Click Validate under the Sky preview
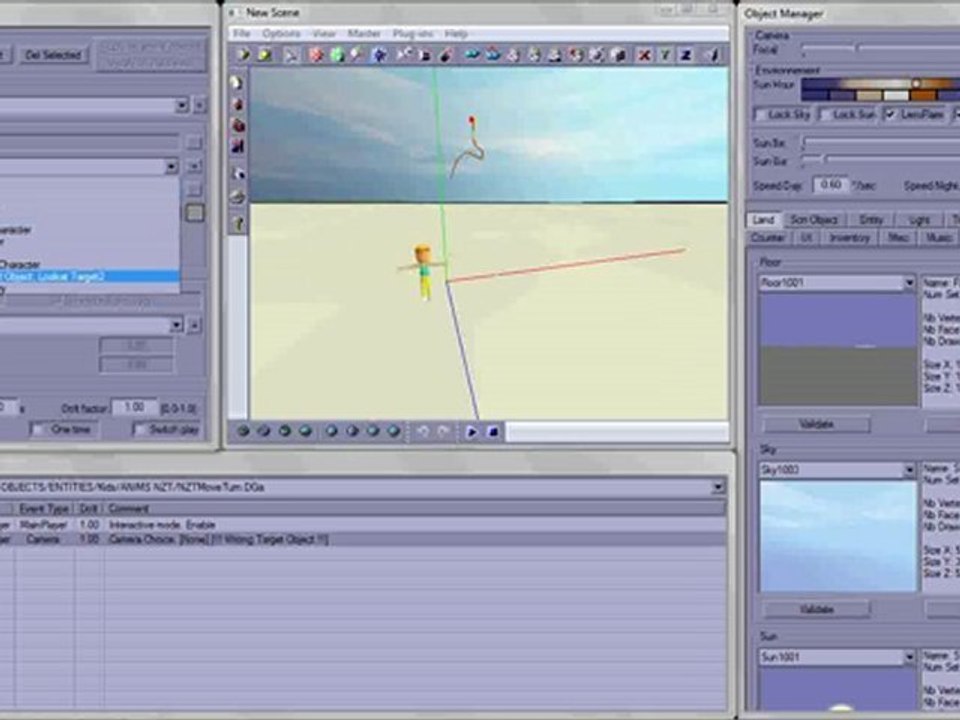The width and height of the screenshot is (960, 720). (816, 609)
